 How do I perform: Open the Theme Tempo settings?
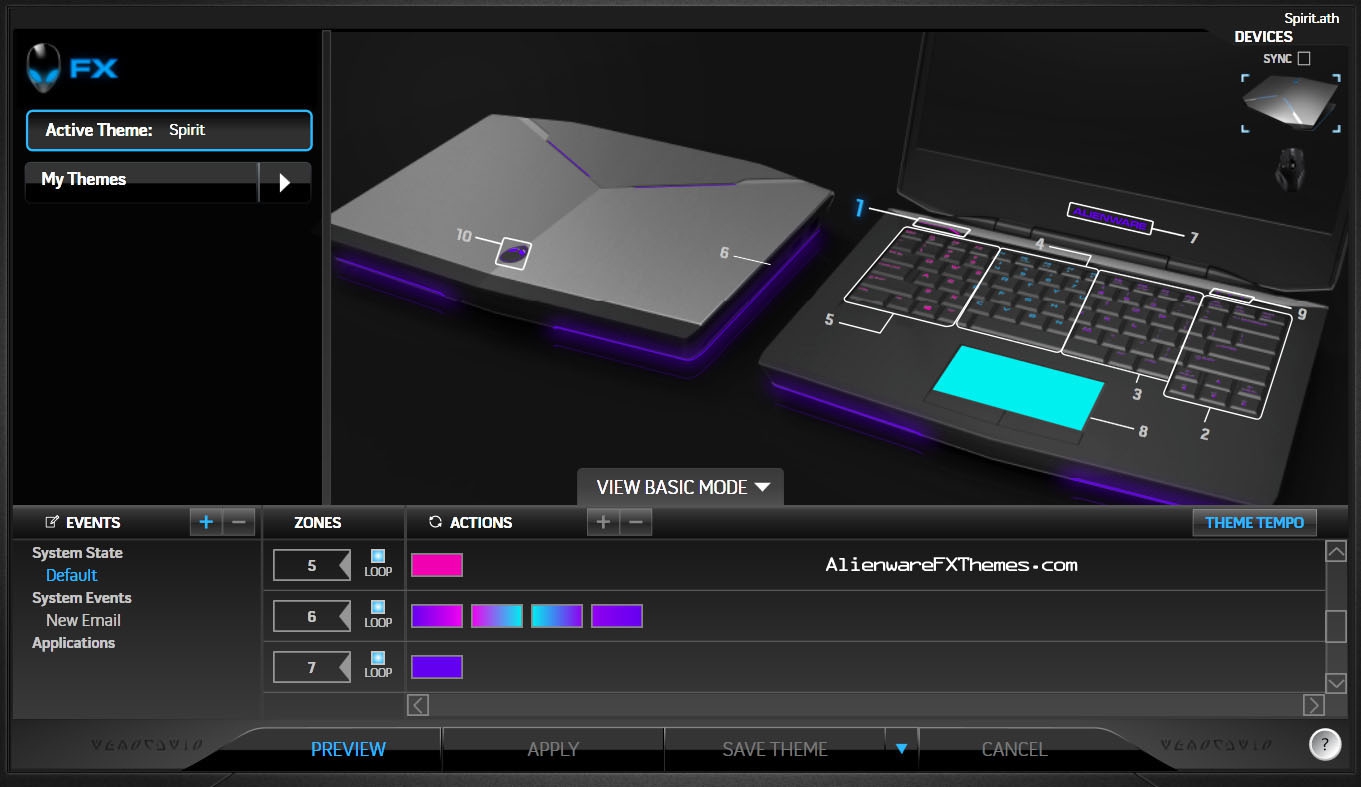(x=1254, y=522)
